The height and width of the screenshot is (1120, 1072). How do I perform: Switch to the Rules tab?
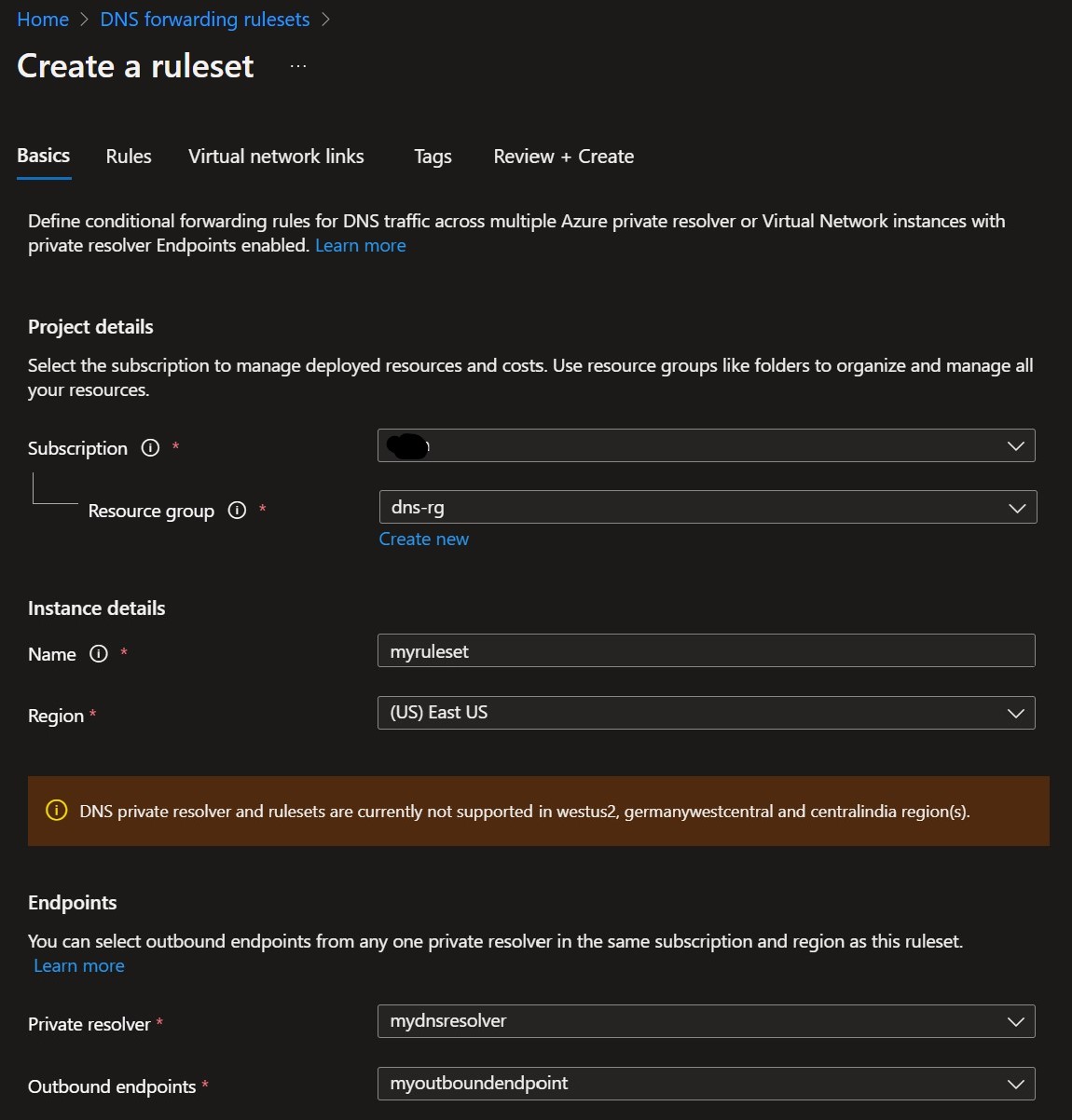[x=128, y=156]
